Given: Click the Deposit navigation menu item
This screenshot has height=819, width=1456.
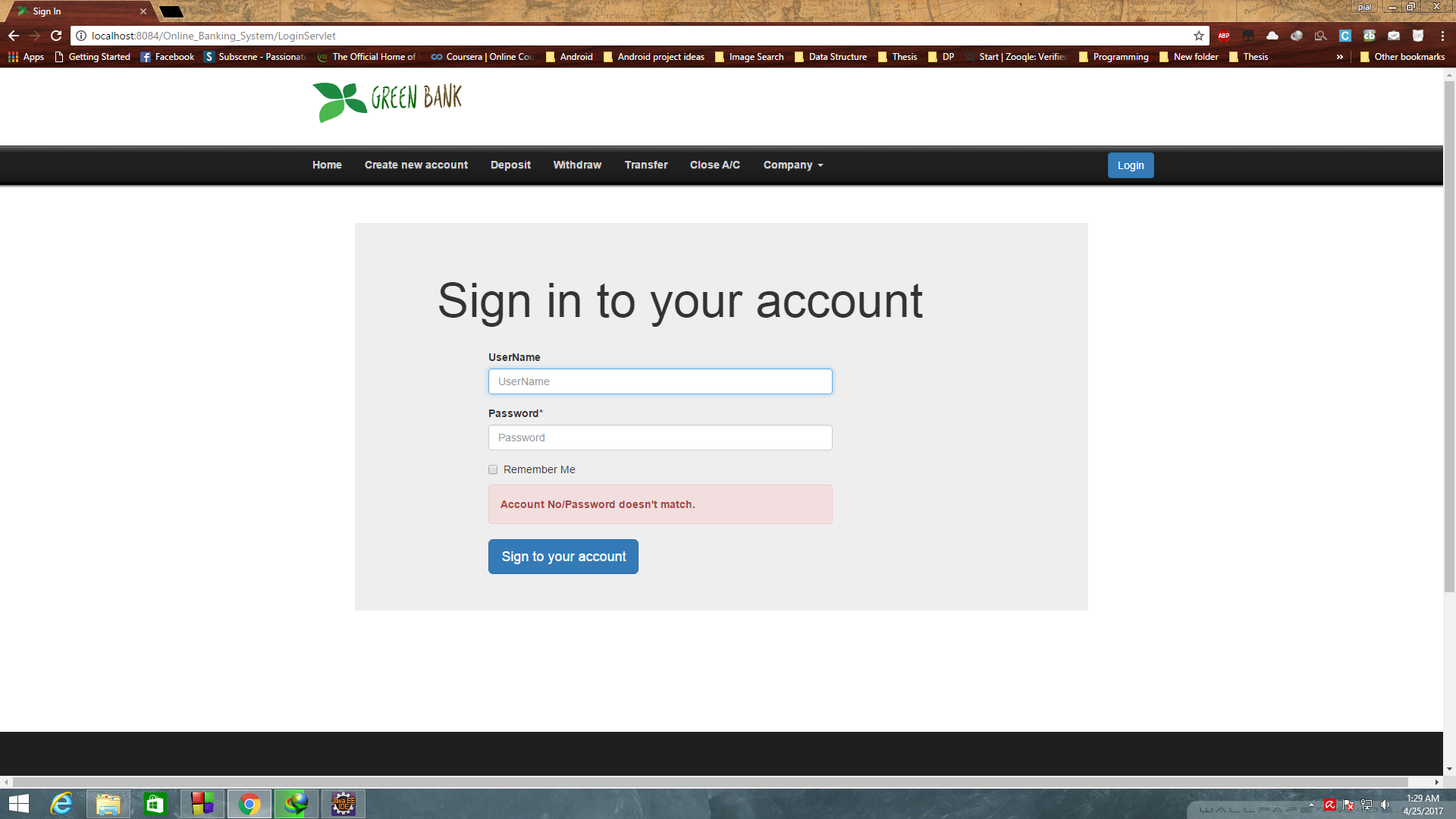Looking at the screenshot, I should (x=511, y=164).
